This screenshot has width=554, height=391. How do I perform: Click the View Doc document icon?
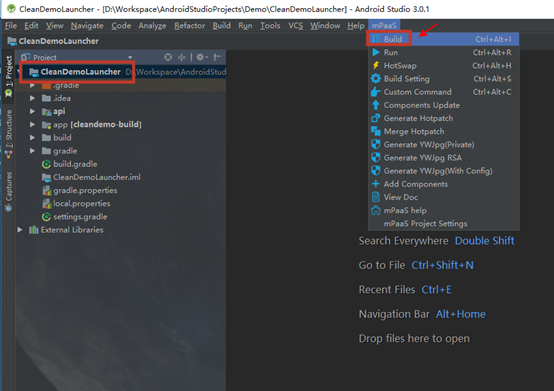(x=376, y=197)
